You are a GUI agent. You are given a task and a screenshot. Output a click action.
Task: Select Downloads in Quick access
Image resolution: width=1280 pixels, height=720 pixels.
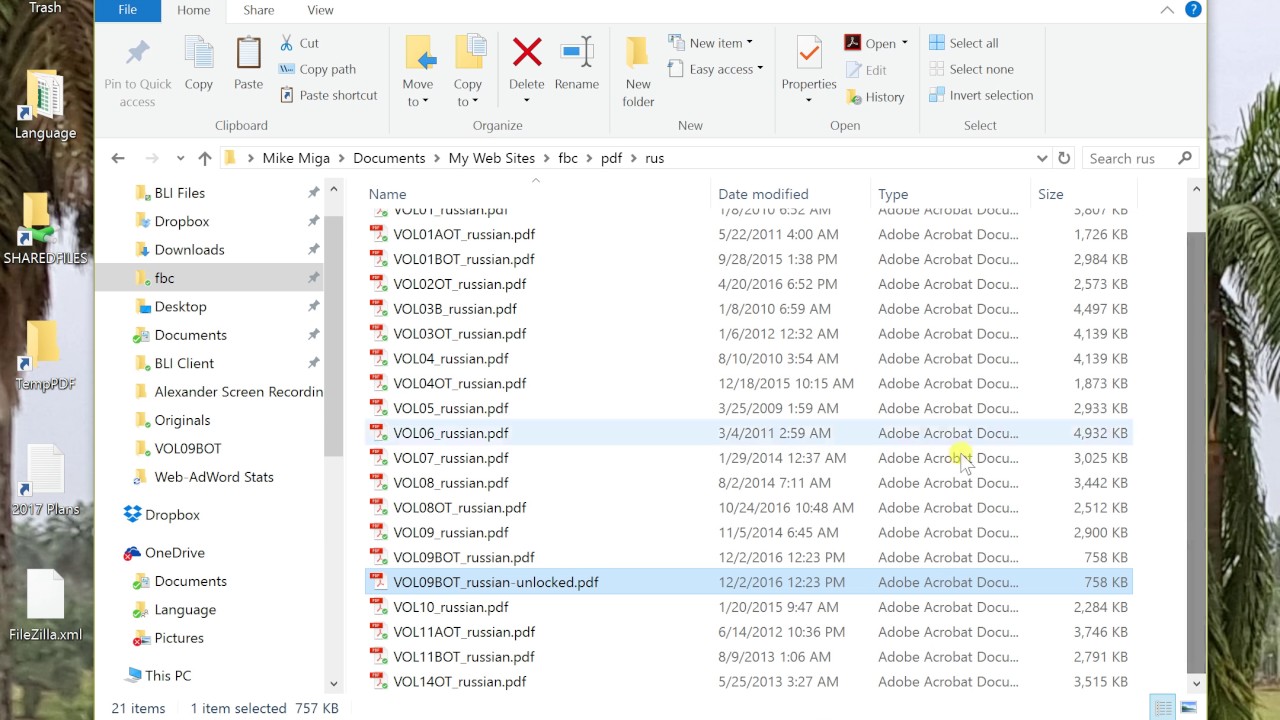tap(189, 249)
